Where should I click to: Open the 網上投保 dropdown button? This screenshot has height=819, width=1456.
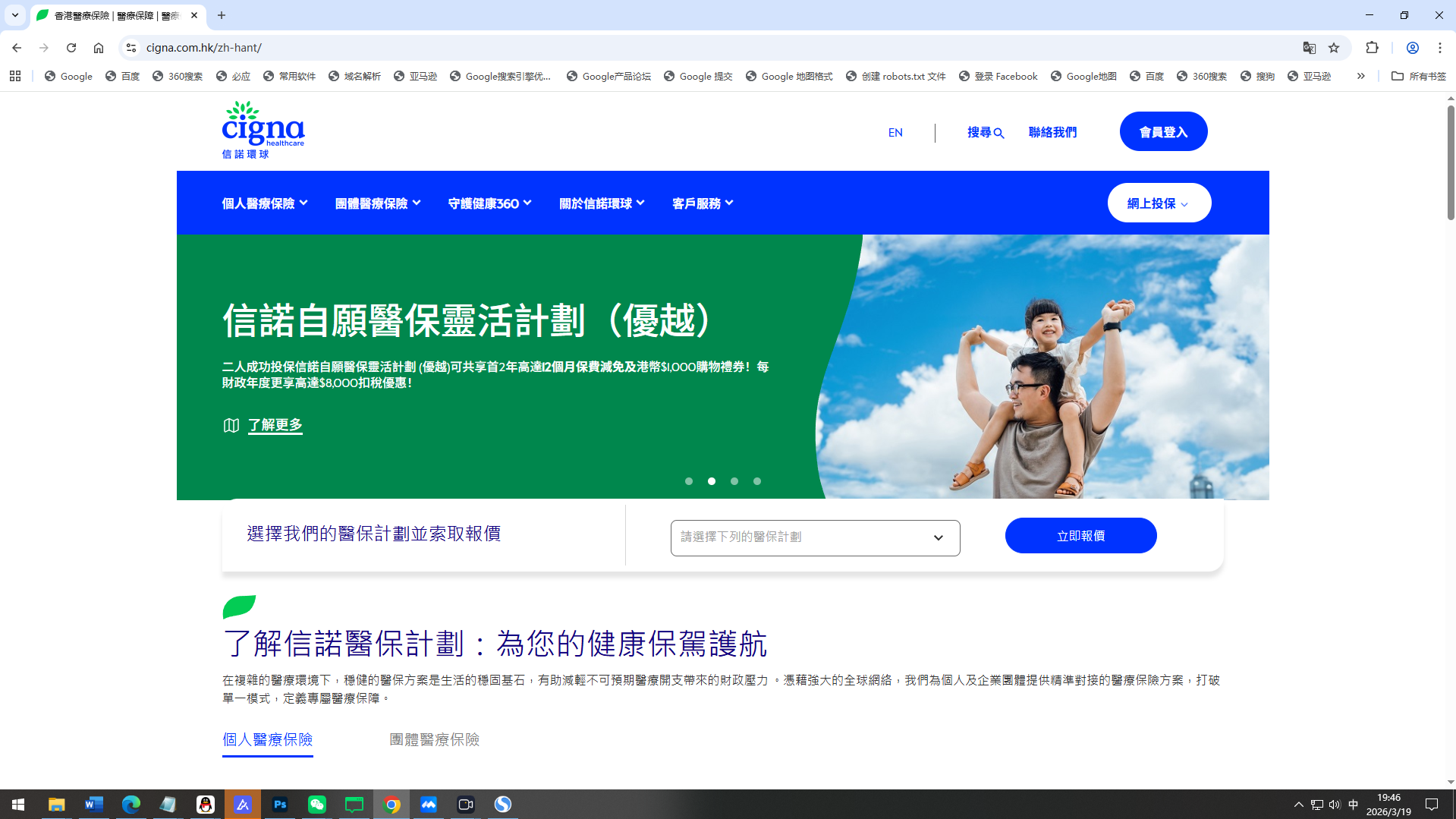[x=1159, y=203]
